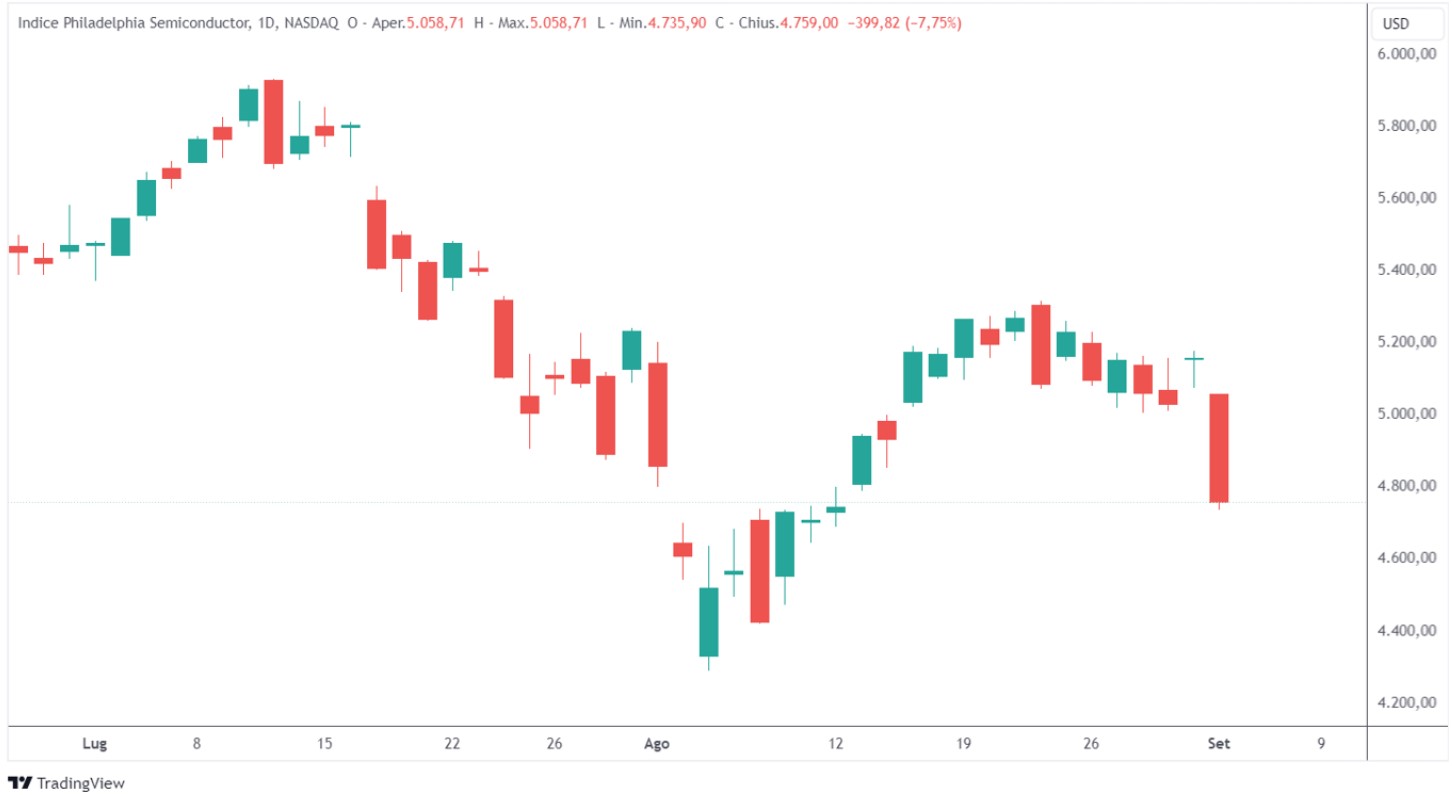This screenshot has width=1452, height=795.
Task: Click the NASDAQ exchange label in header
Action: click(x=311, y=23)
